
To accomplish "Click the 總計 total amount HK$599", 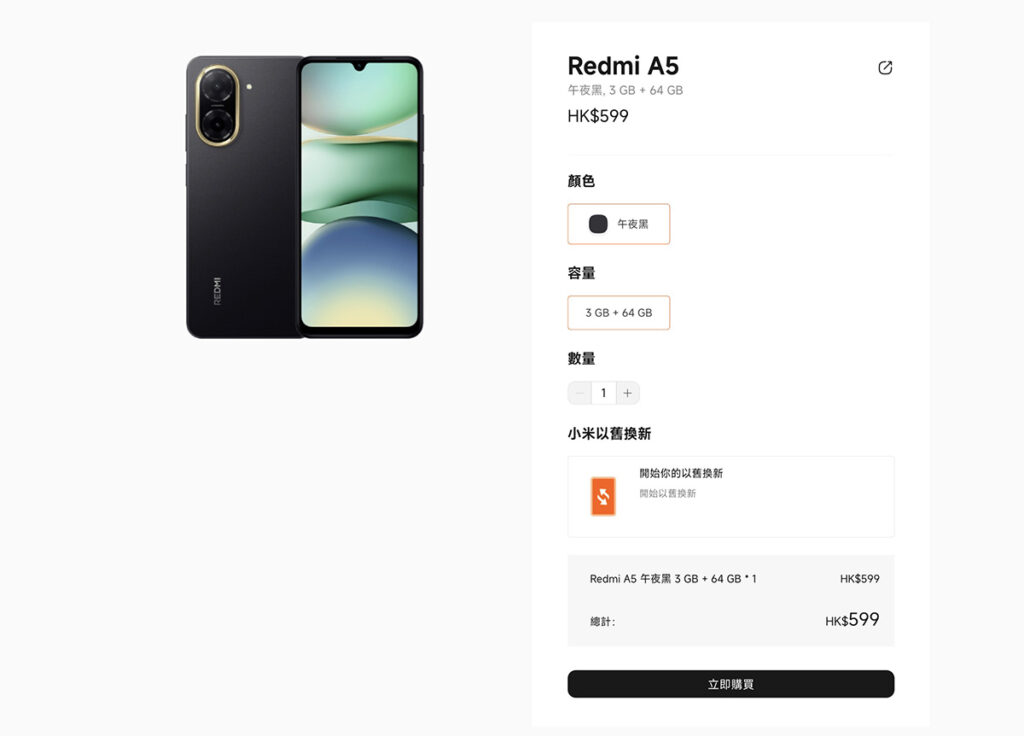I will pyautogui.click(x=852, y=619).
